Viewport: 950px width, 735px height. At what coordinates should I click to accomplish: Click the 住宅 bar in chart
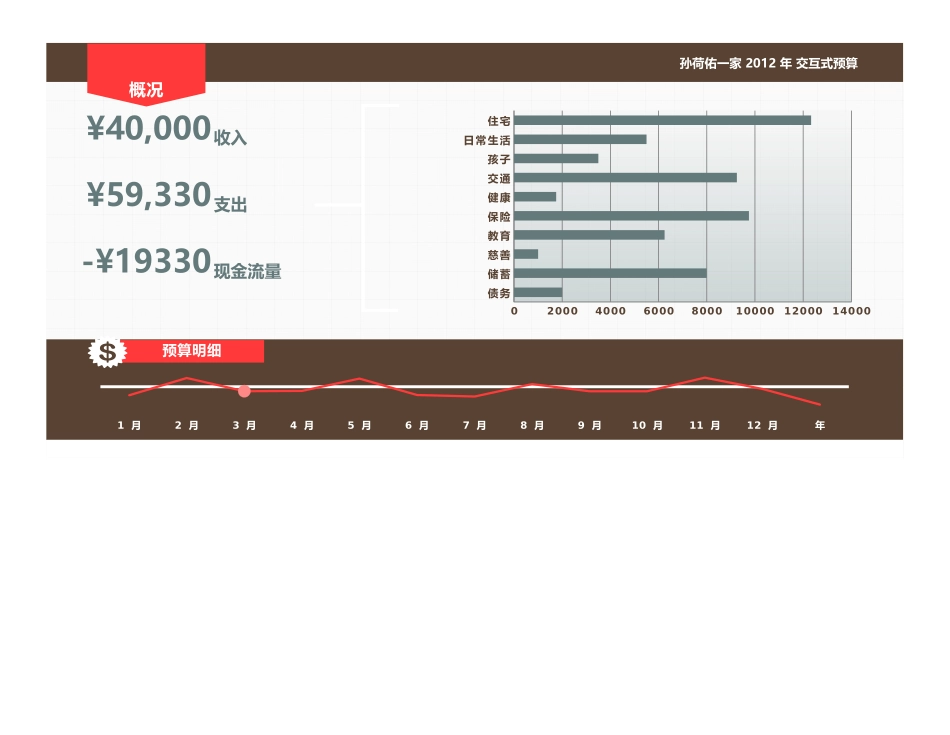(662, 121)
